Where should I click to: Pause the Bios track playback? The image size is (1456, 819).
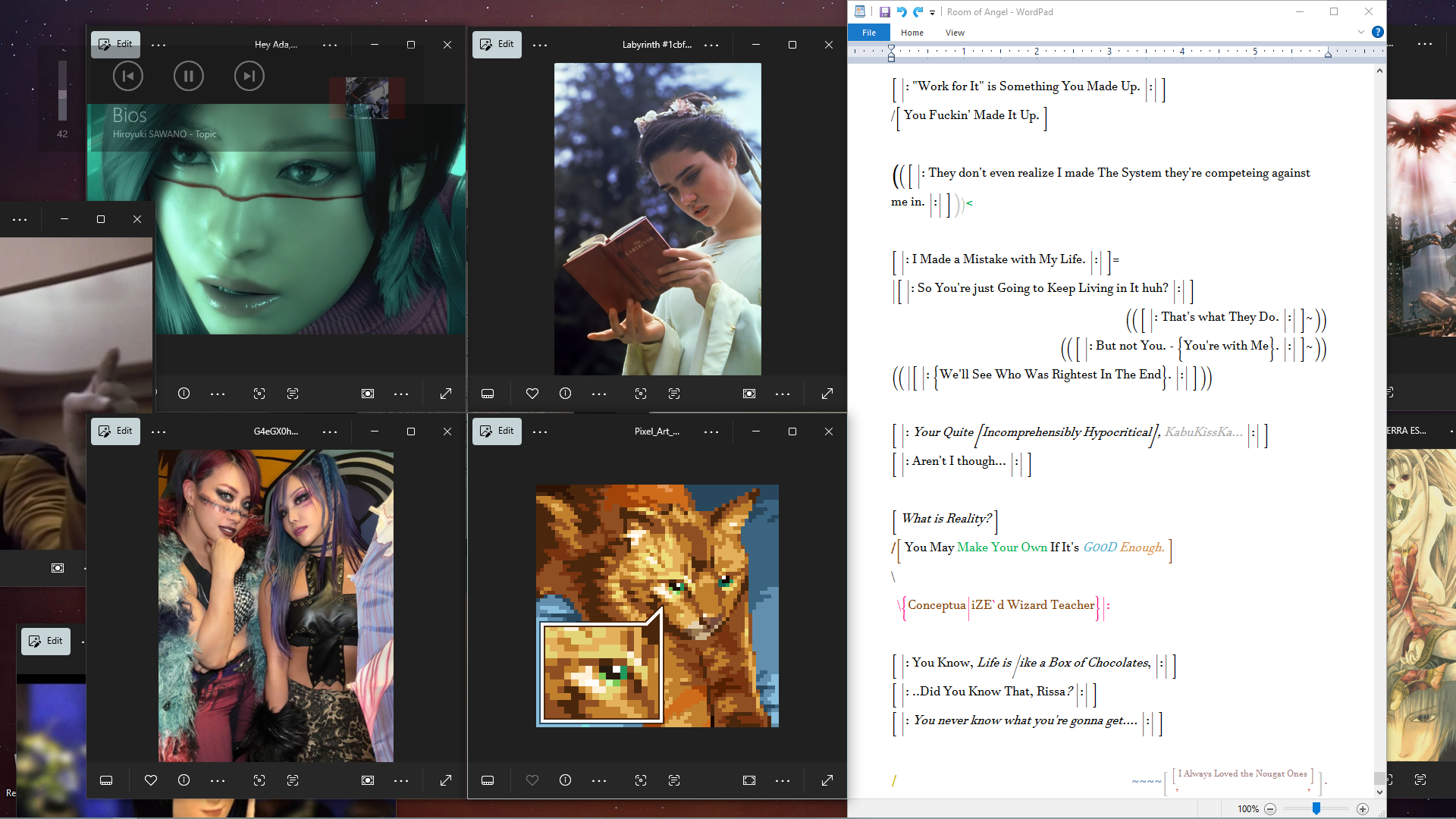coord(188,76)
